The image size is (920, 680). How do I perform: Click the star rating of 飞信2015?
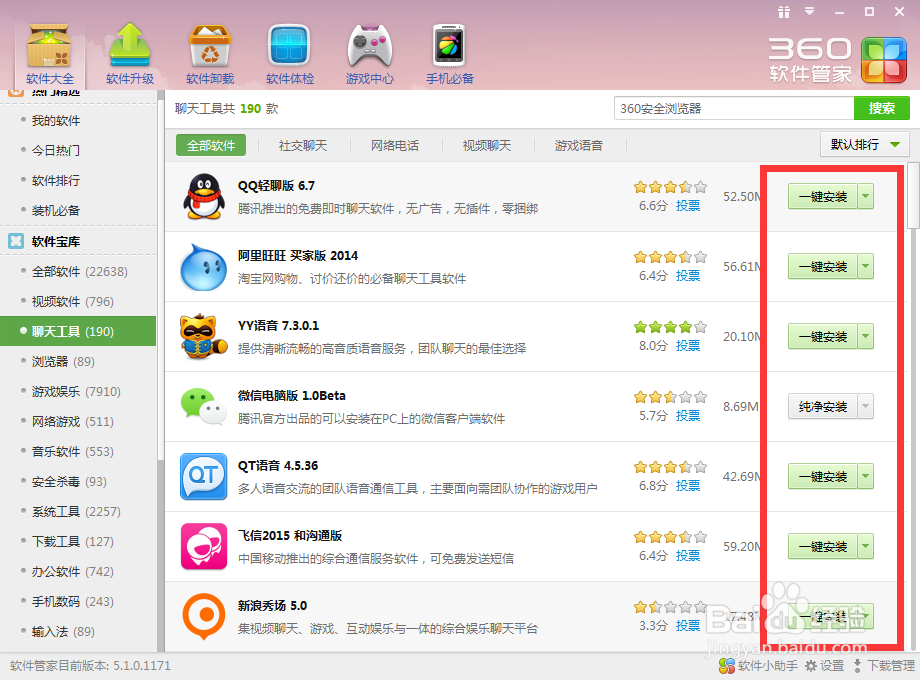[670, 537]
